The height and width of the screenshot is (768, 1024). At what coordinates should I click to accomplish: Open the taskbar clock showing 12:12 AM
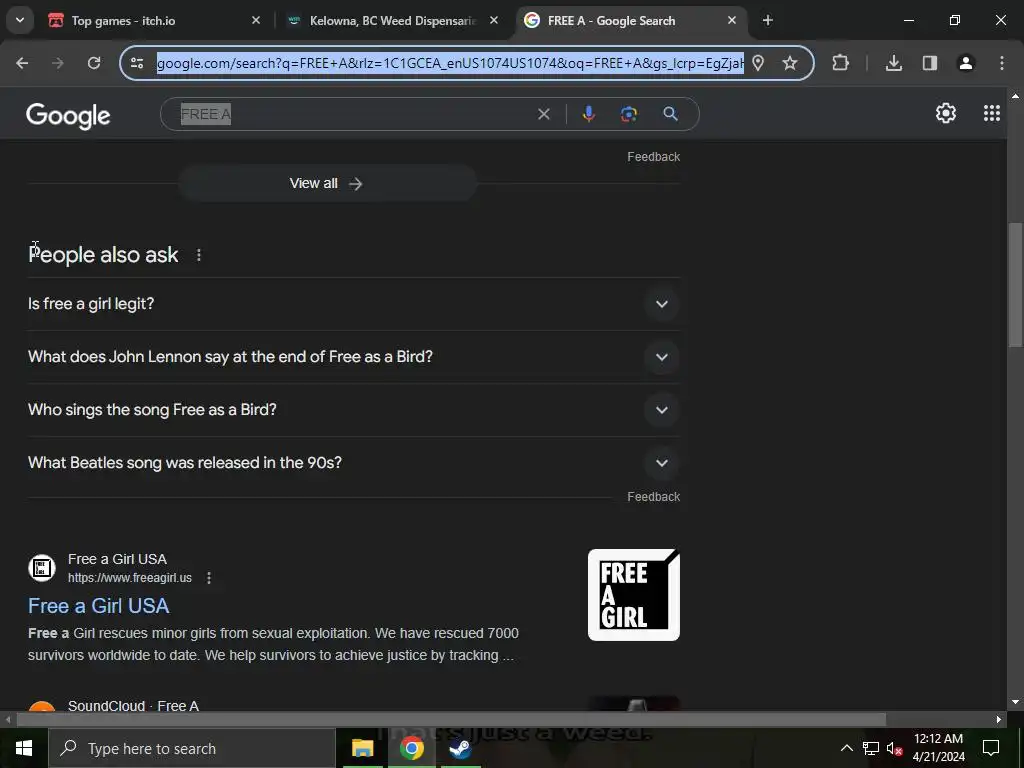tap(938, 748)
